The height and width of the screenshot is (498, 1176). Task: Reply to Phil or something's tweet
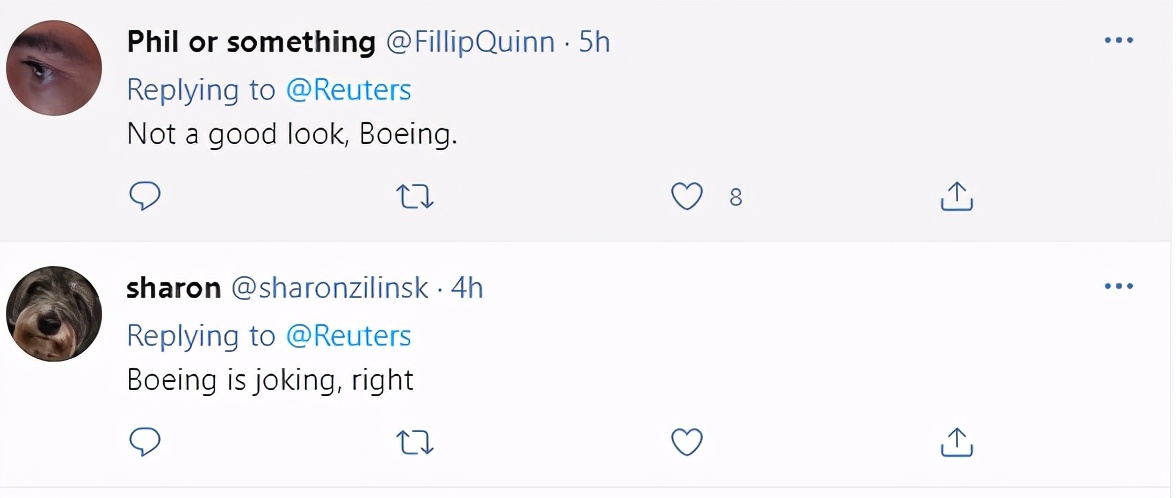[x=145, y=196]
